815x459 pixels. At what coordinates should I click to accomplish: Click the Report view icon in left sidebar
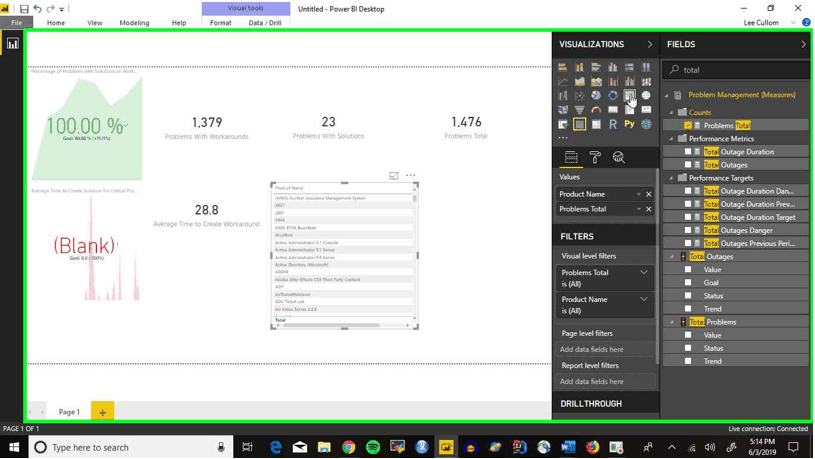(12, 44)
